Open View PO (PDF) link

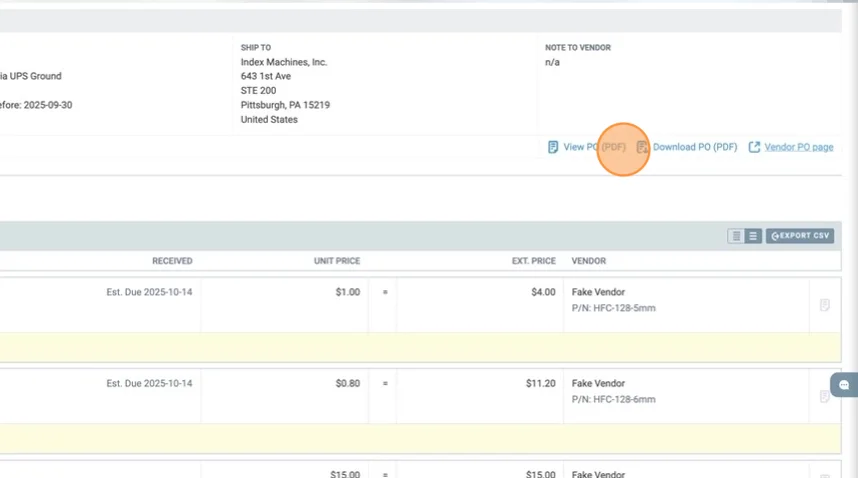click(x=594, y=147)
